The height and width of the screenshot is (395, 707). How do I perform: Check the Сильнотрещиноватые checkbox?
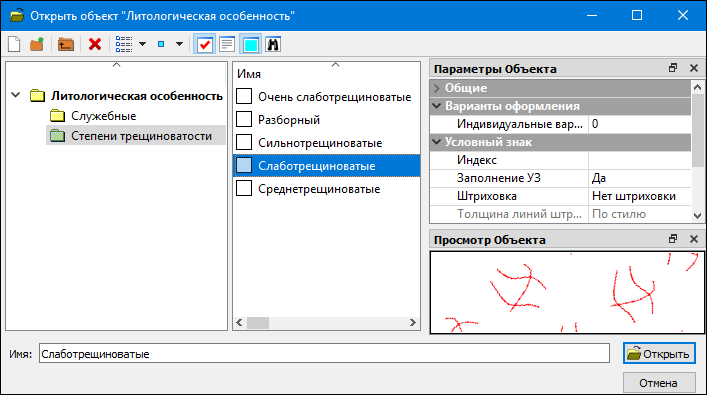tap(244, 142)
